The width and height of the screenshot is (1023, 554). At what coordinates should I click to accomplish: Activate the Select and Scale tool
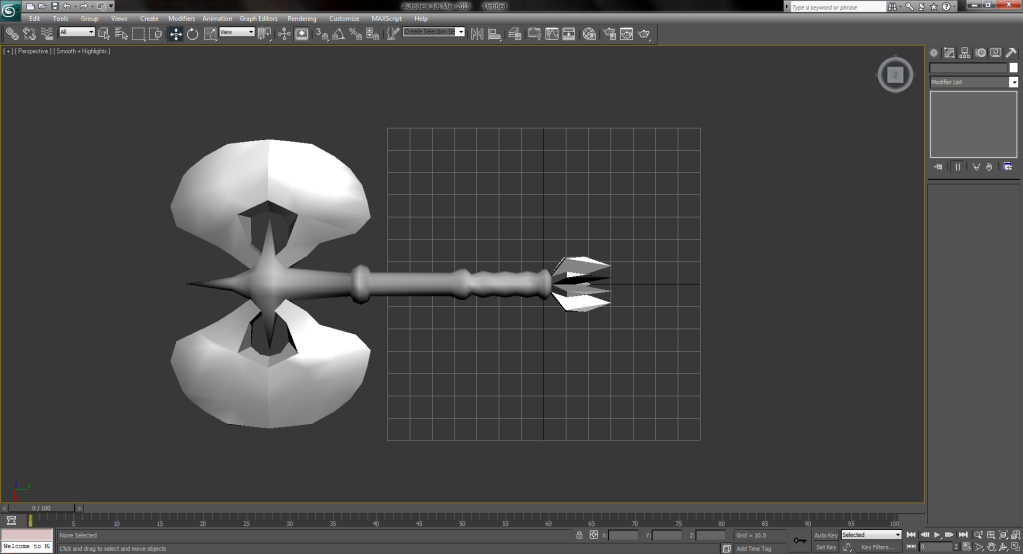tap(210, 34)
